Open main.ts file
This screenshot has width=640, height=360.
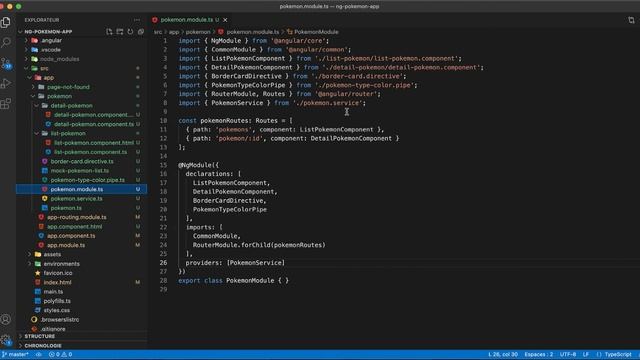point(53,292)
